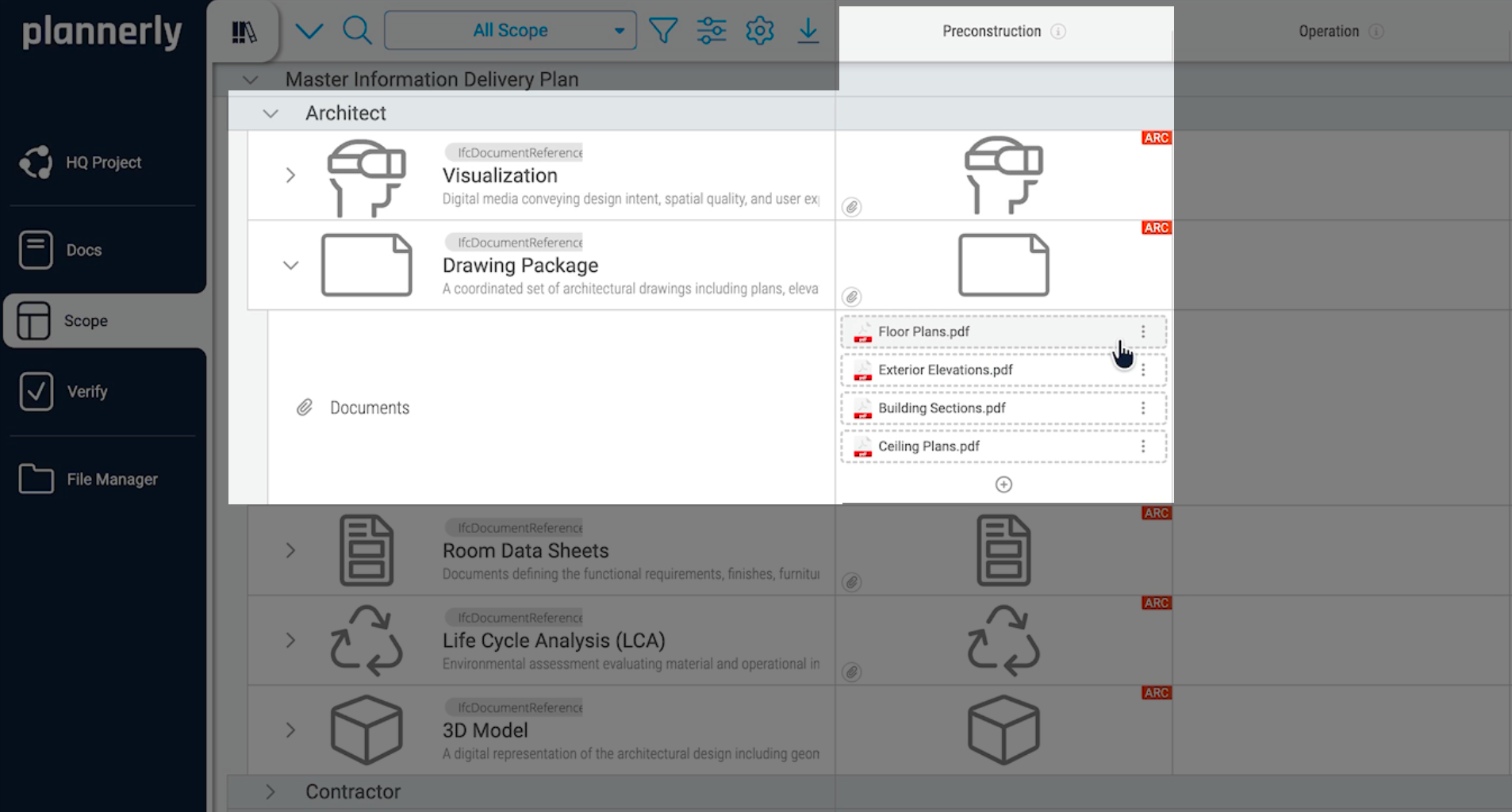Open the Ceiling Plans.pdf options menu

1143,446
